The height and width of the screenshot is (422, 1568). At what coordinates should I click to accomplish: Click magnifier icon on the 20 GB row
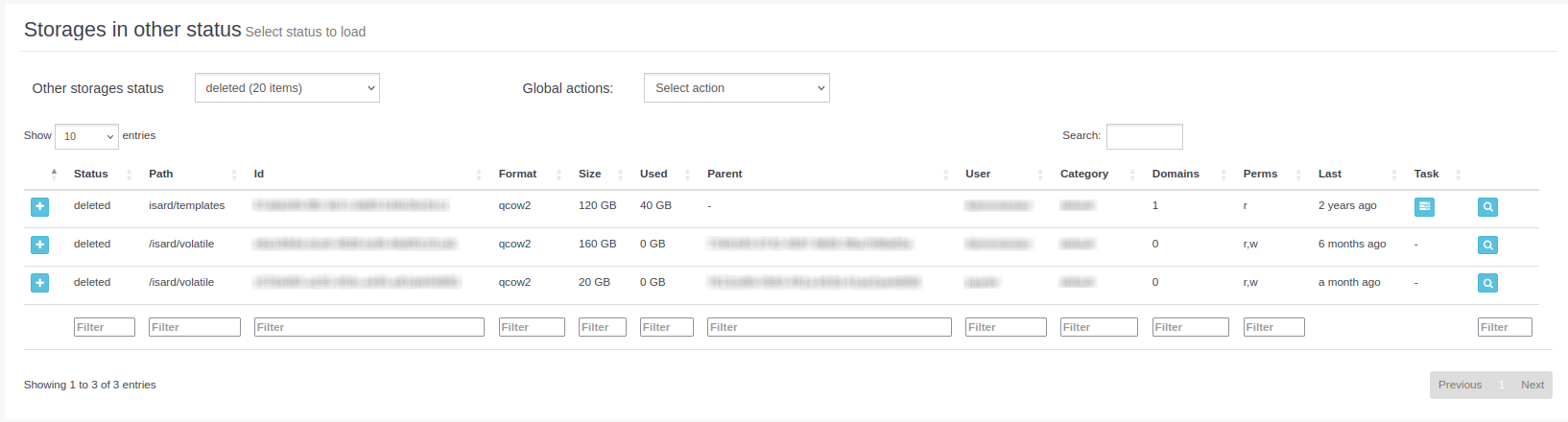(x=1487, y=283)
